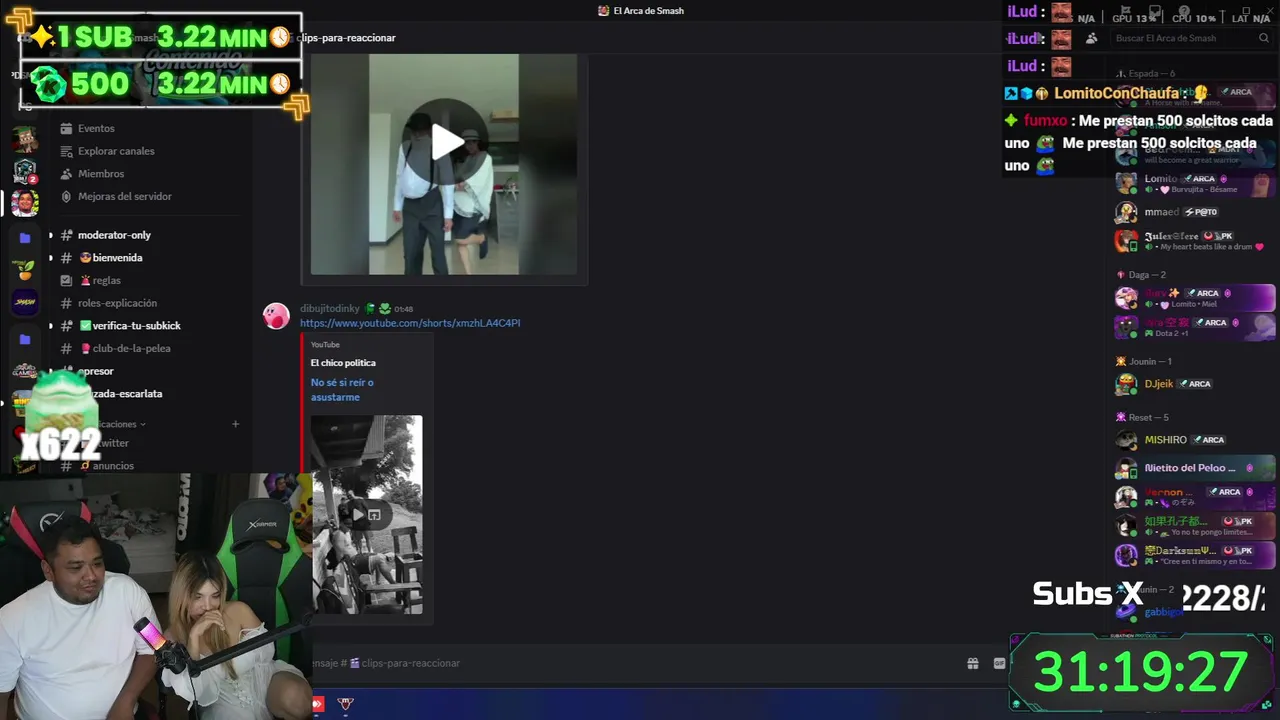This screenshot has height=720, width=1280.
Task: Open the 'El chico política' embed title
Action: click(x=343, y=363)
